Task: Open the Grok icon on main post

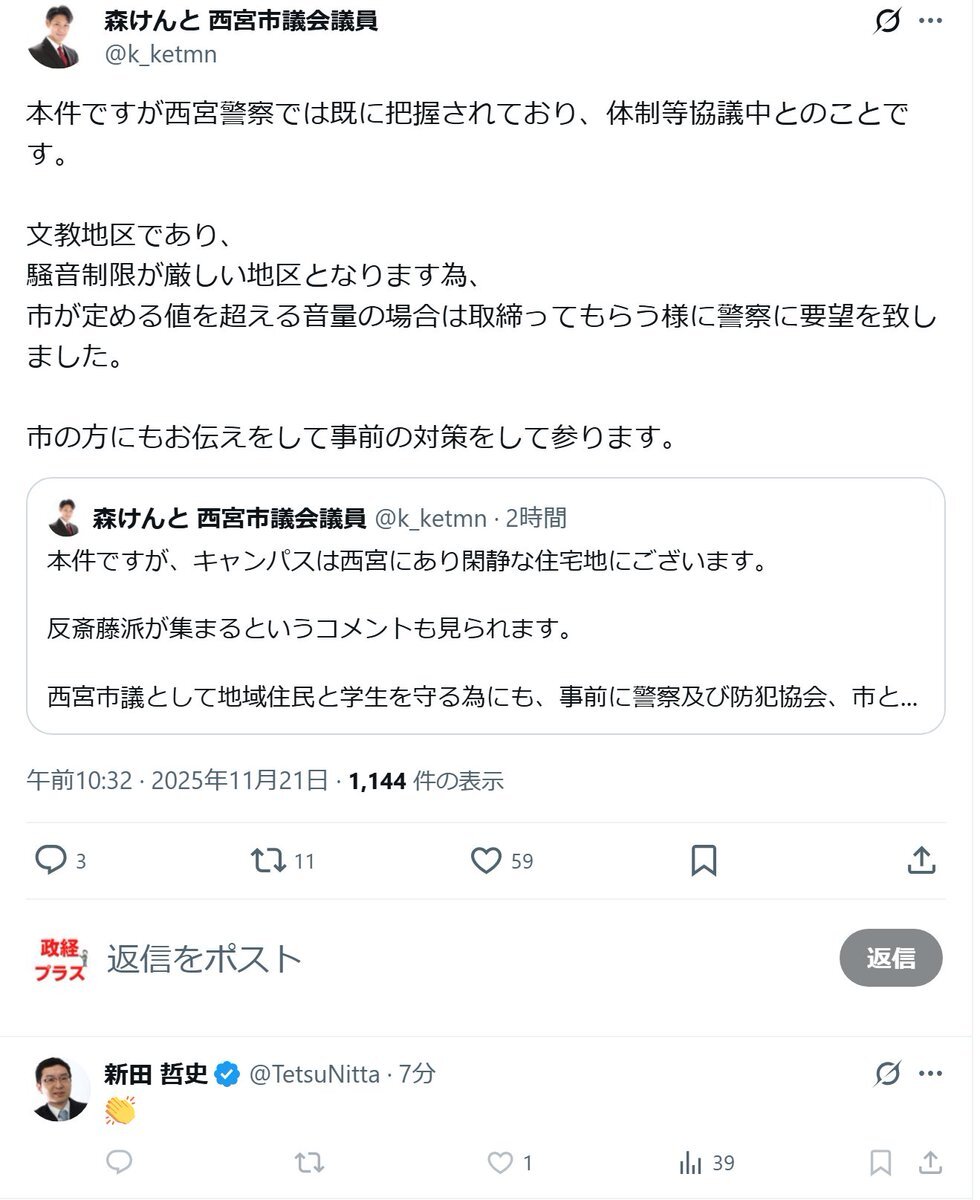Action: tap(887, 21)
